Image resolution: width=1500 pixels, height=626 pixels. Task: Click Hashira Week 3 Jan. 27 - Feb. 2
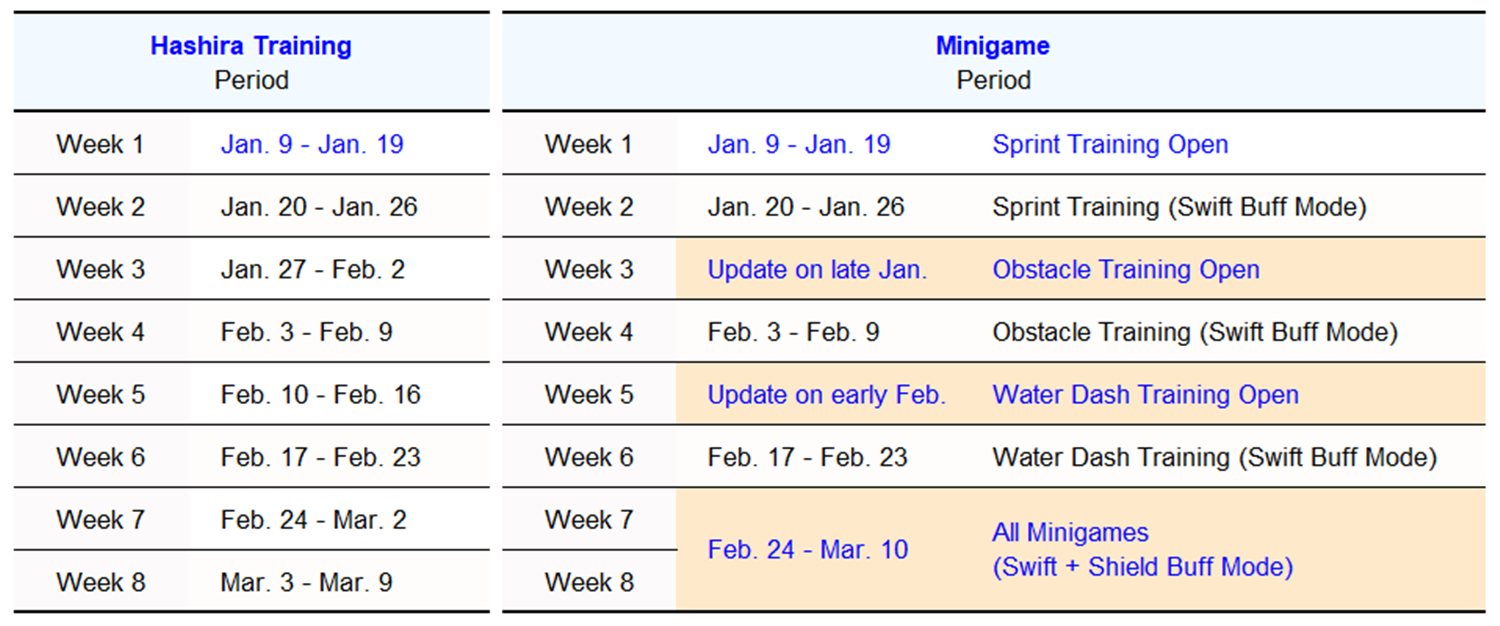pos(313,269)
